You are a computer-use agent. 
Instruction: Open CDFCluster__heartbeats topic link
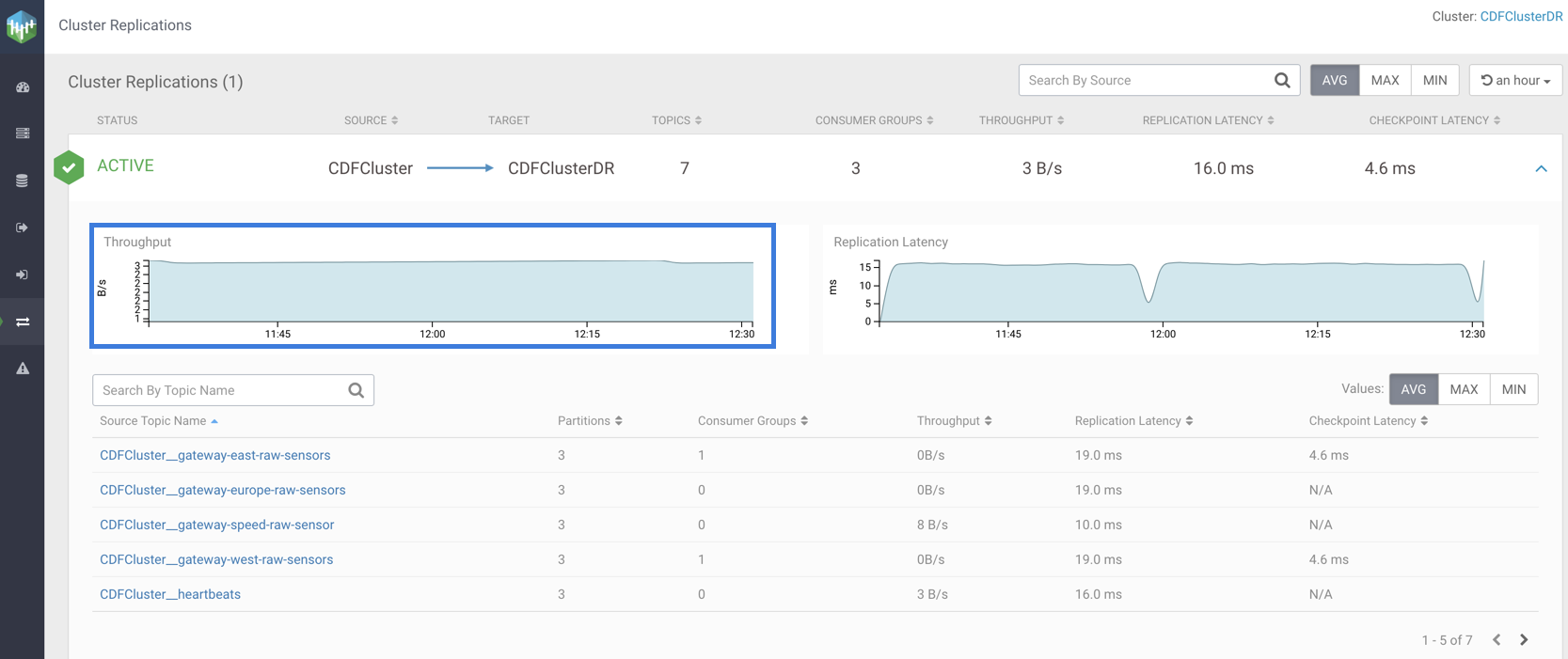coord(170,594)
